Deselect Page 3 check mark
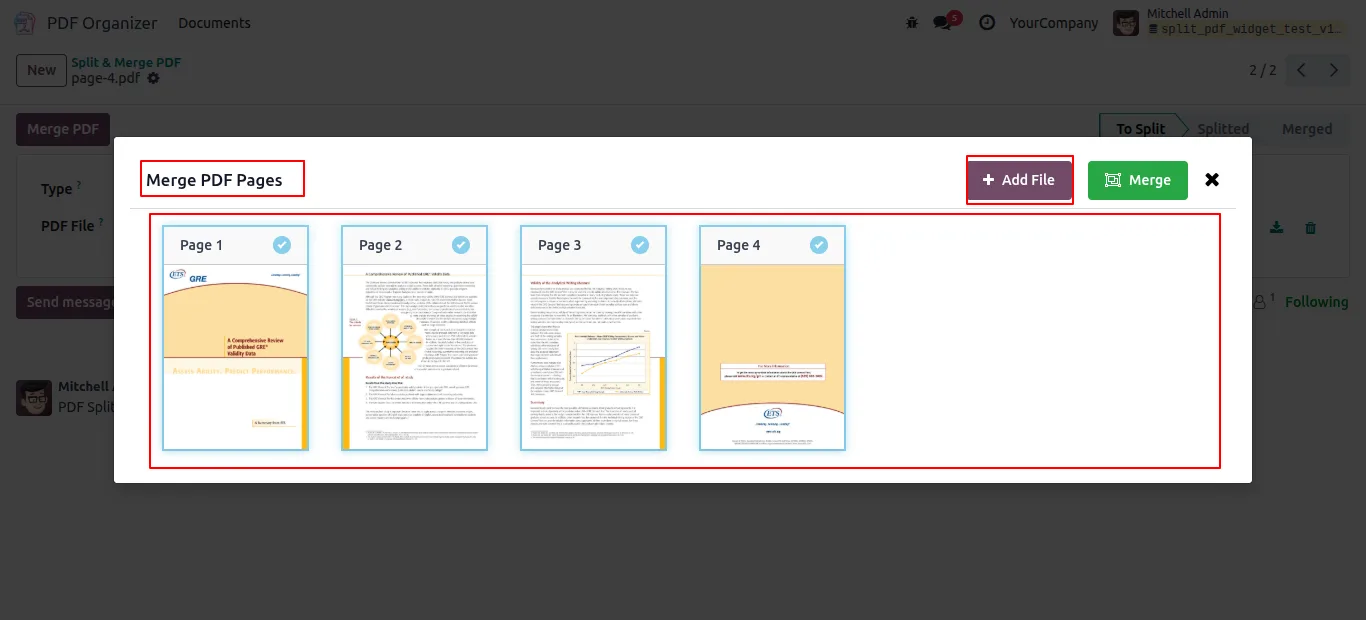 tap(640, 244)
